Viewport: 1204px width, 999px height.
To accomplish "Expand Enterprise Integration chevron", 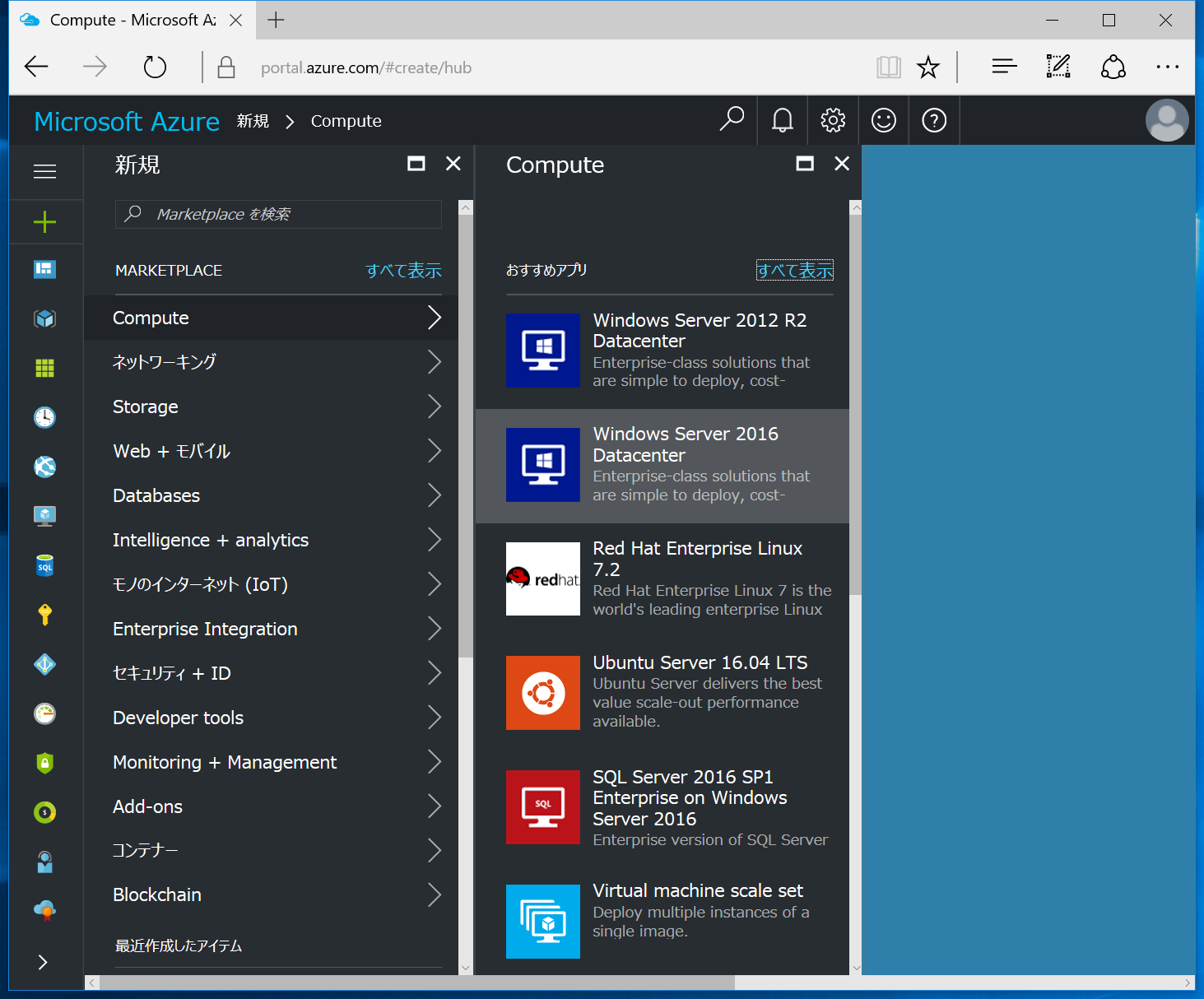I will 435,629.
